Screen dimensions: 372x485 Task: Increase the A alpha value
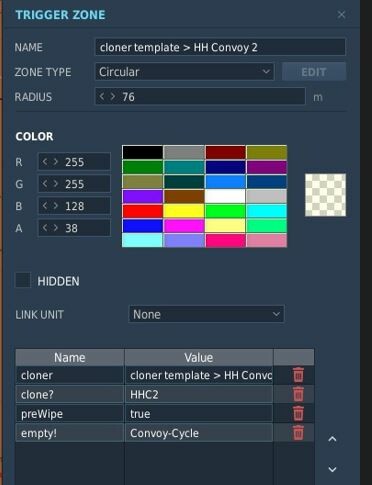click(x=56, y=228)
